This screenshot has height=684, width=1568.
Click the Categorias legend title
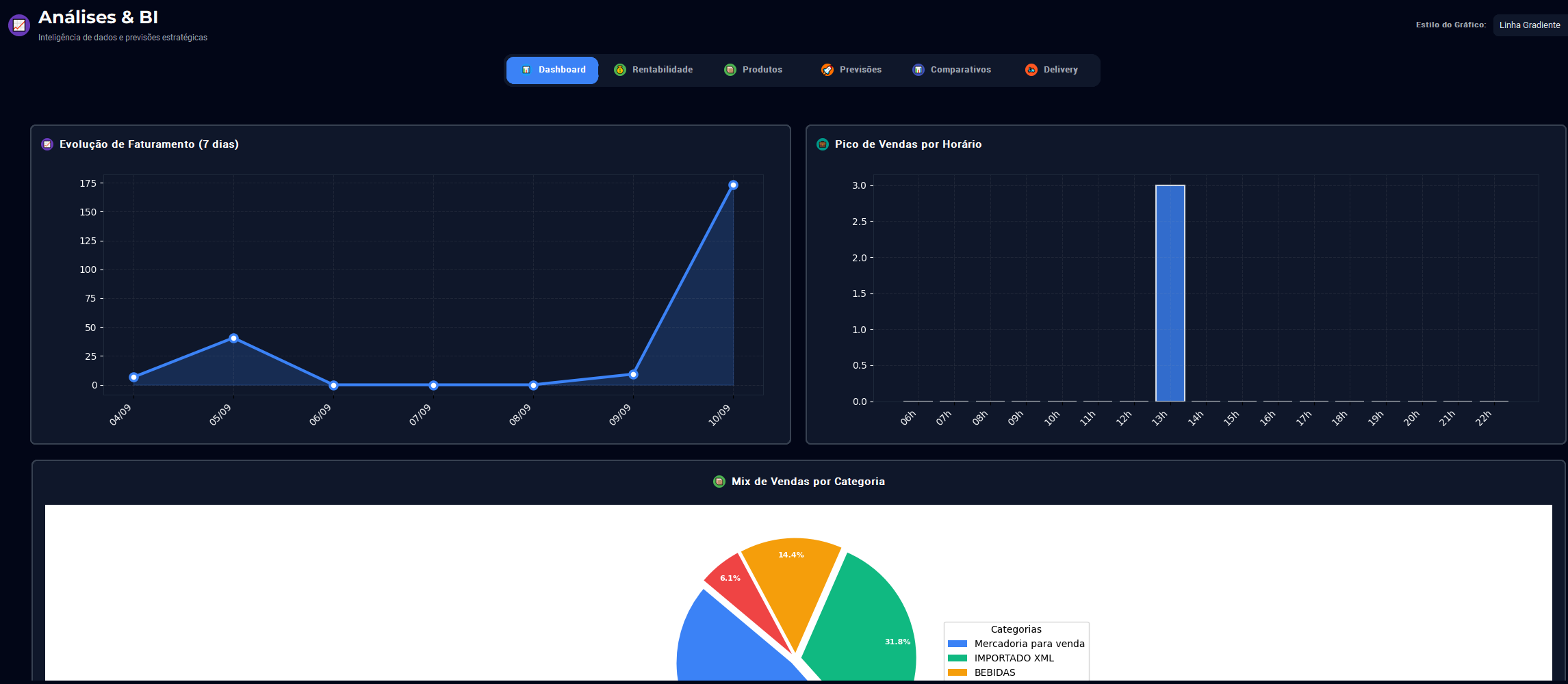click(1016, 629)
